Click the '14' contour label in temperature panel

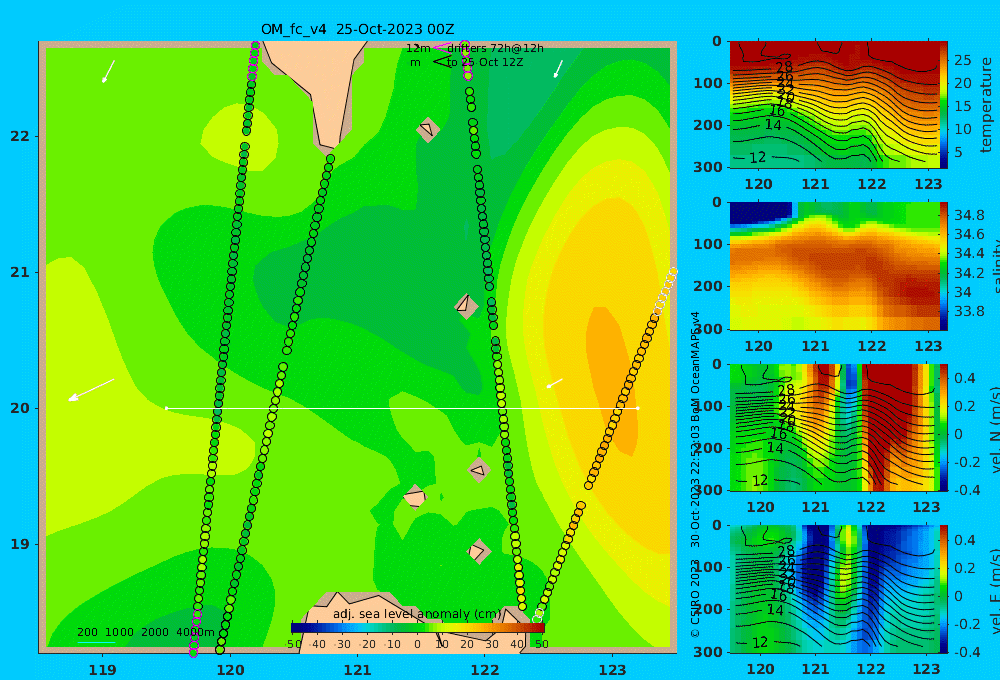click(773, 125)
